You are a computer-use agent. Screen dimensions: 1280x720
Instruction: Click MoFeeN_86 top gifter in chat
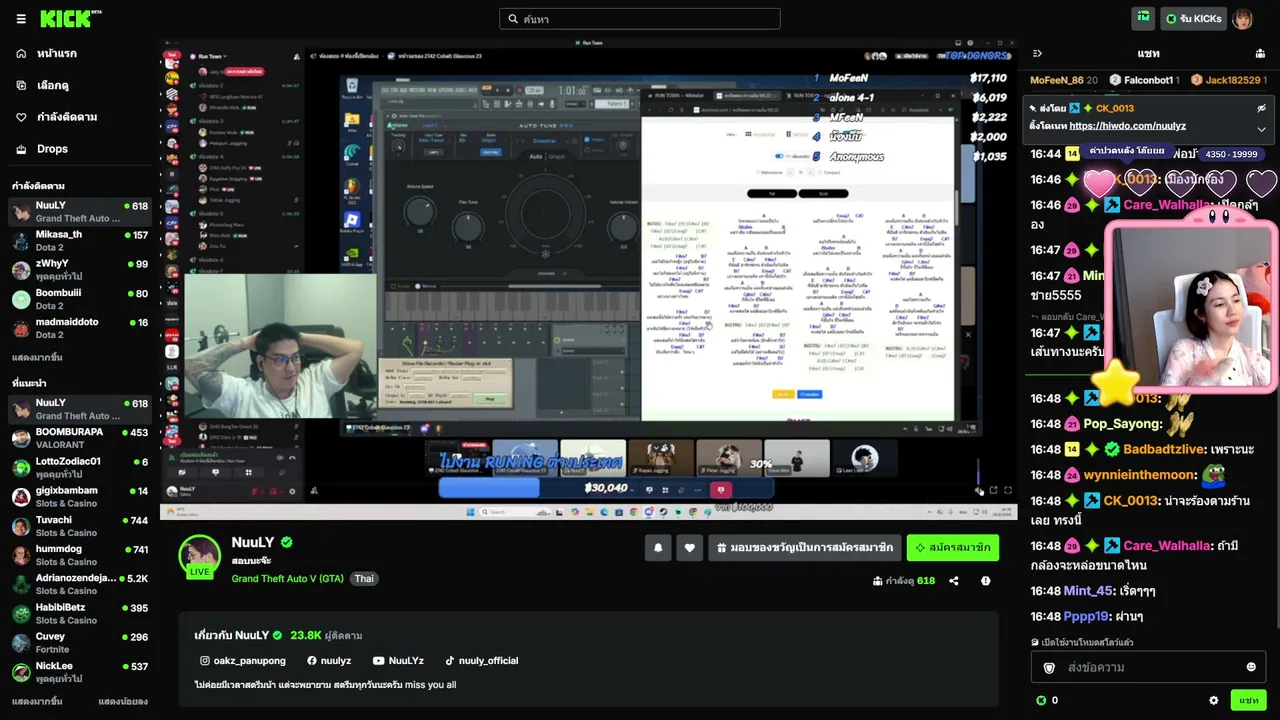tap(1057, 80)
